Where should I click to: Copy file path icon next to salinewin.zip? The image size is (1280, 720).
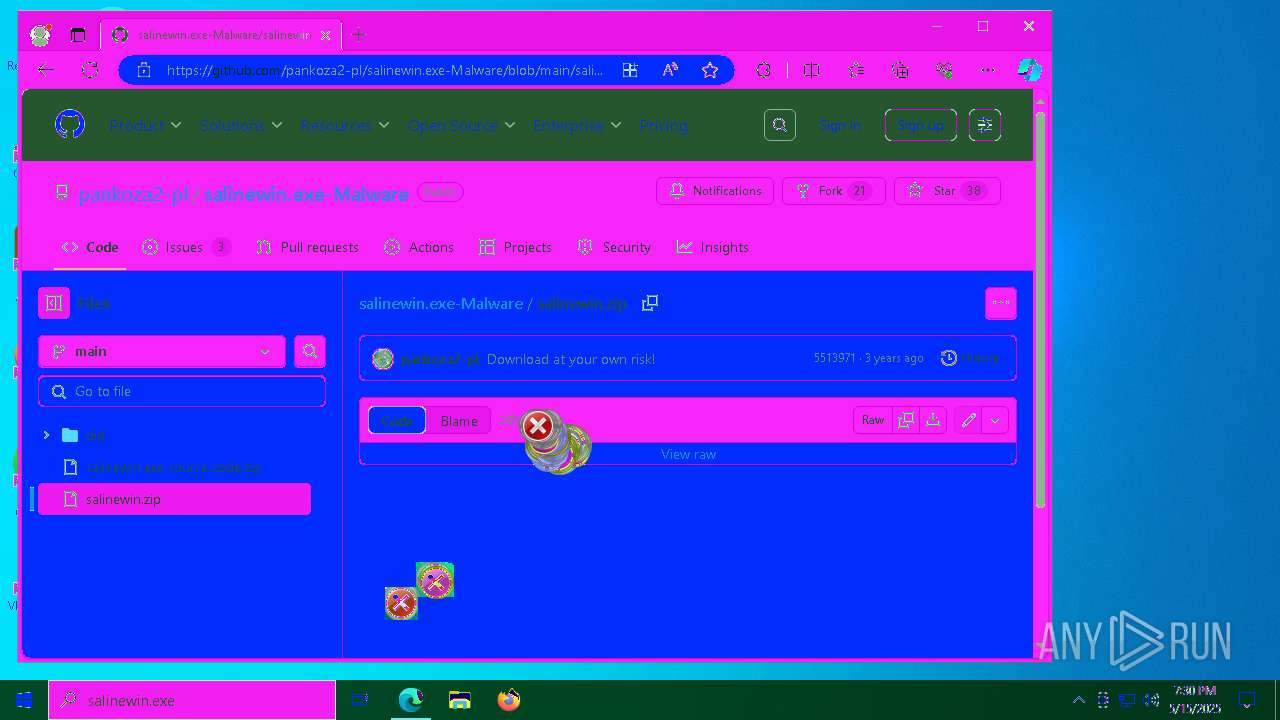point(650,303)
